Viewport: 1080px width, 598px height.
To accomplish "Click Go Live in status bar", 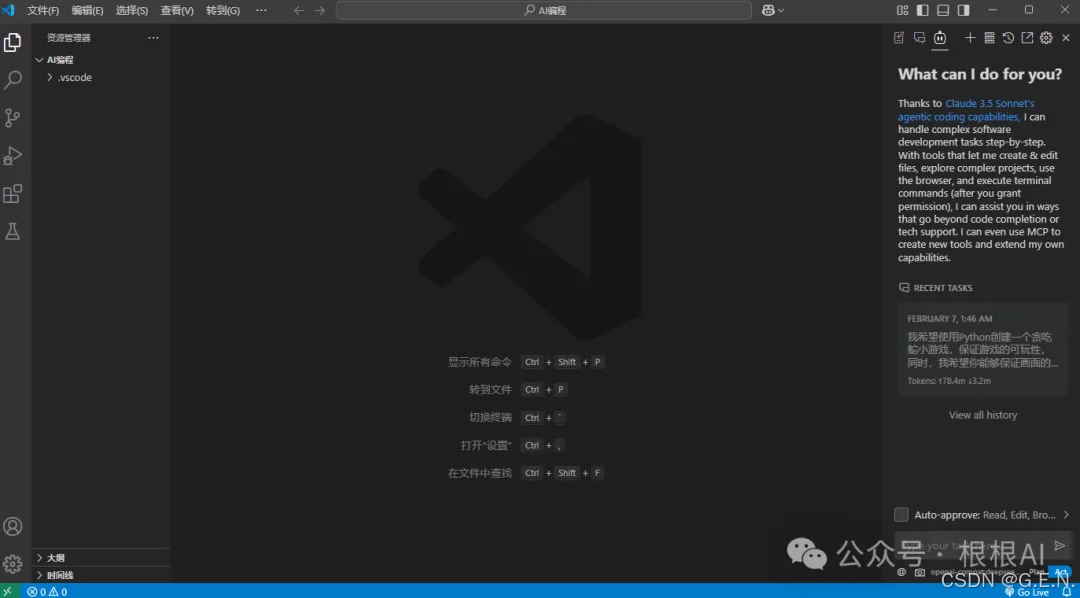I will tap(1027, 592).
